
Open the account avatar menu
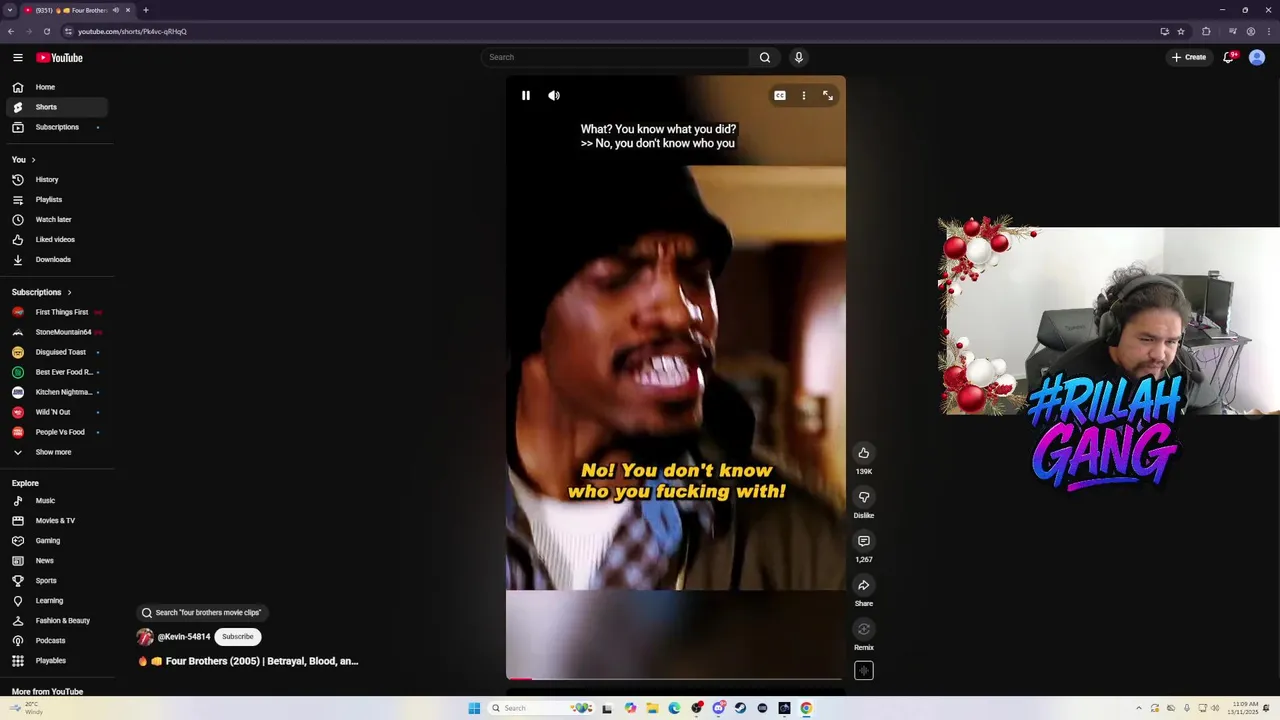point(1257,57)
